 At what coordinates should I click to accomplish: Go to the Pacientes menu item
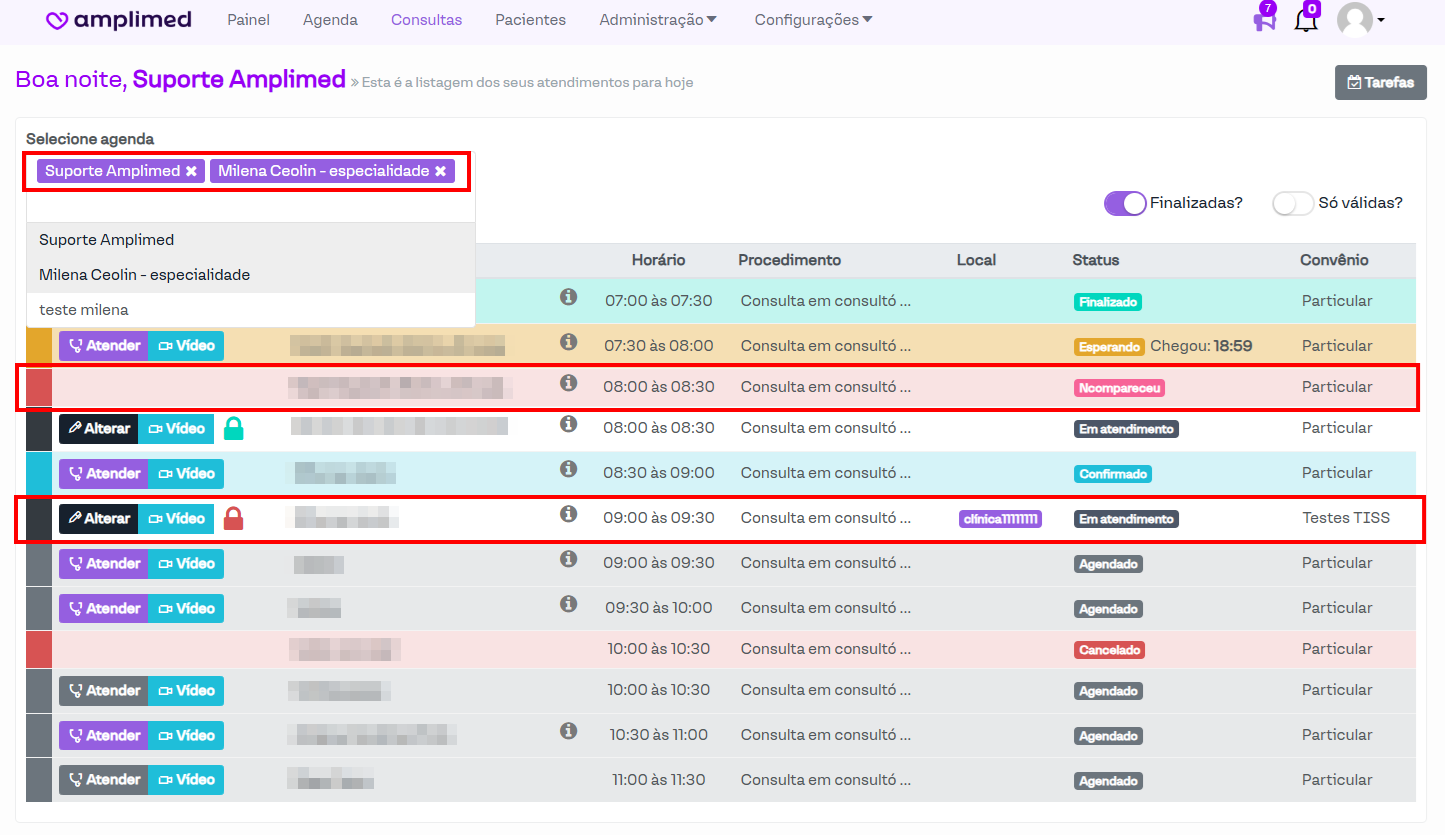[x=530, y=20]
